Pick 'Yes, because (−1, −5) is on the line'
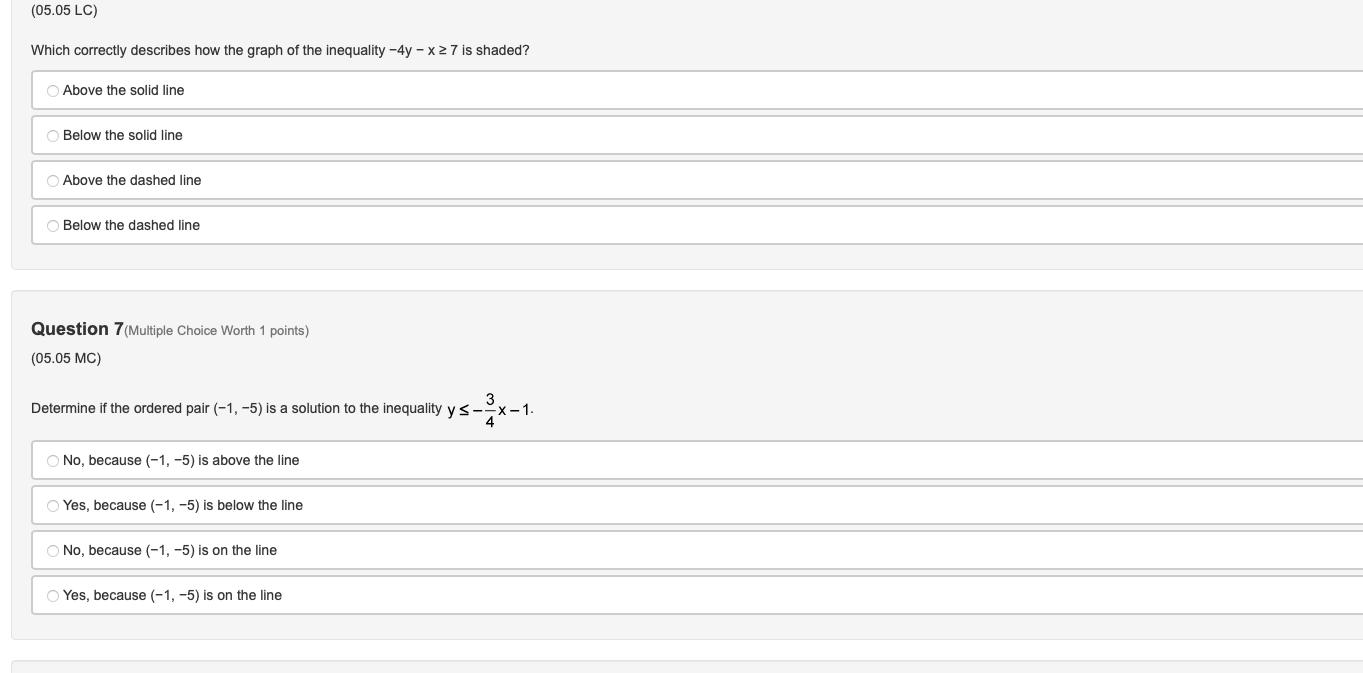This screenshot has height=673, width=1363. 52,595
